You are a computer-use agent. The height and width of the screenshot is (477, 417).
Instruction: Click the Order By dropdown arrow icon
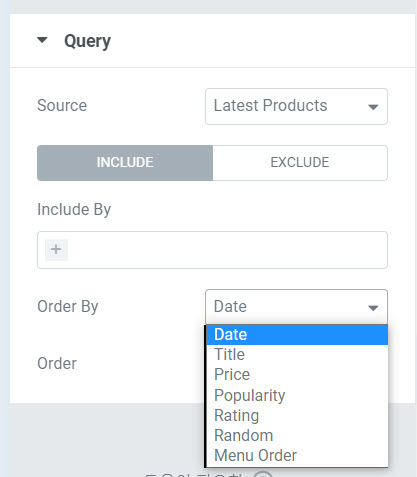tap(373, 308)
